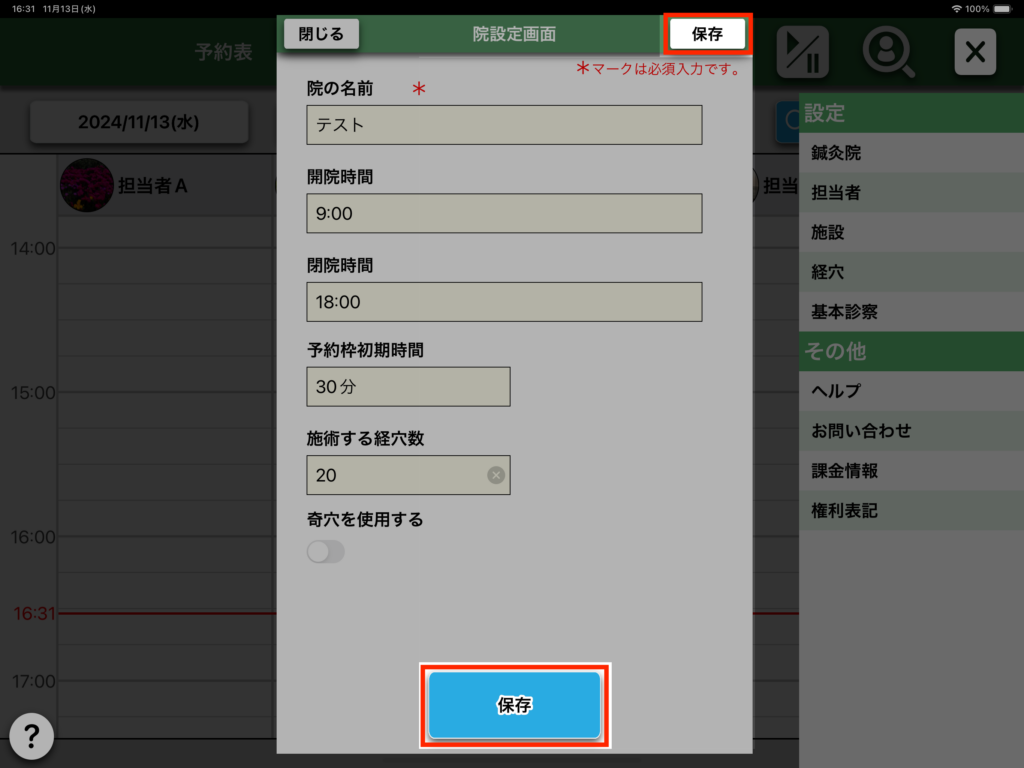Image resolution: width=1024 pixels, height=768 pixels.
Task: Click the 院の名前 text field
Action: 504,125
